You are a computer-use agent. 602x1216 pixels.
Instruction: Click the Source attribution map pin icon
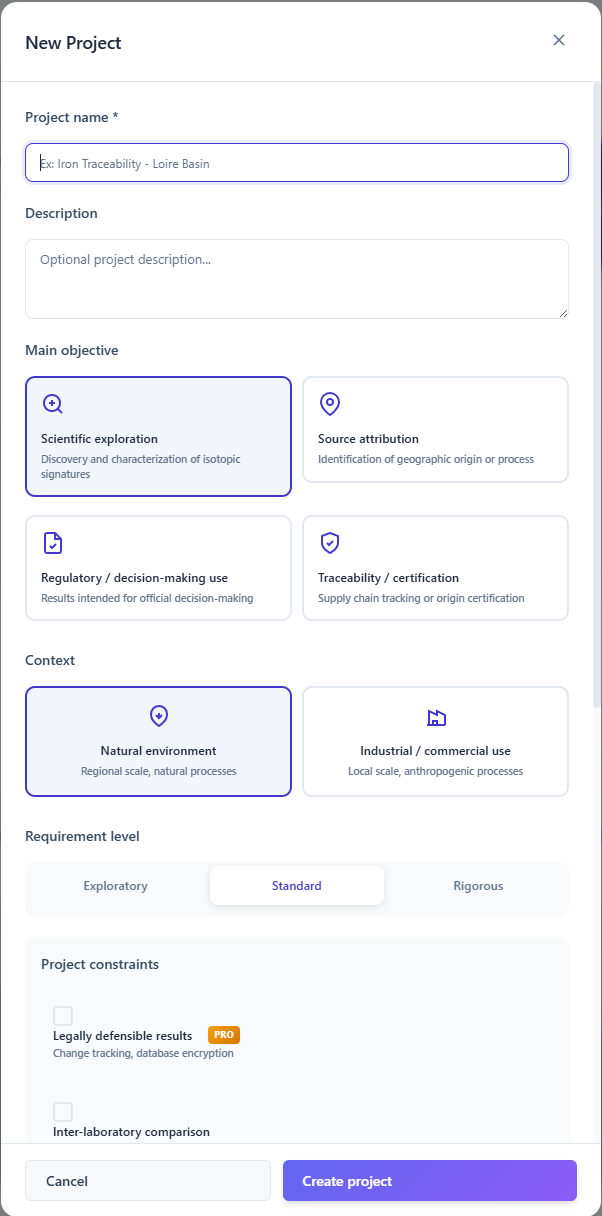click(x=330, y=404)
